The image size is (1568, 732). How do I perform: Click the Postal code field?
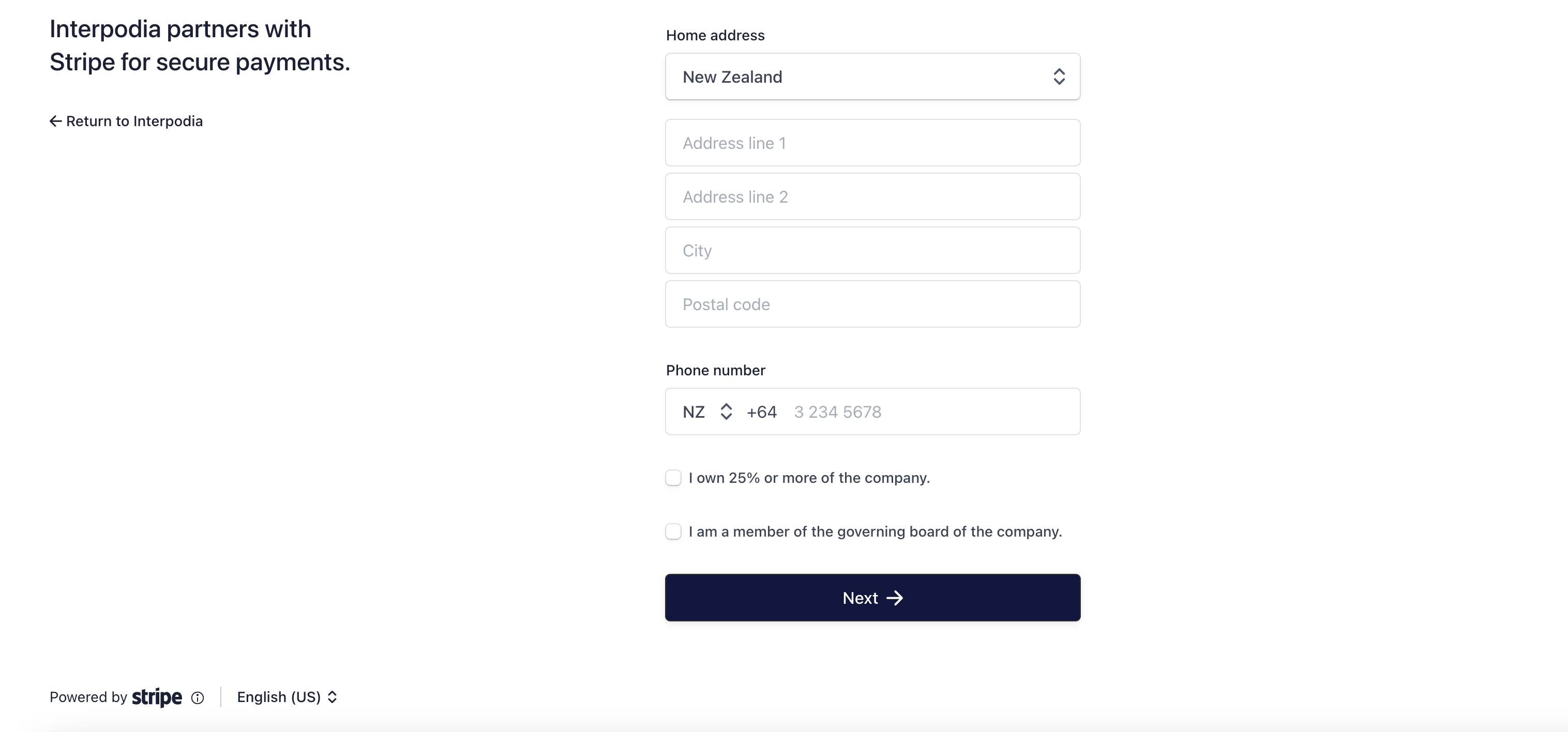tap(871, 304)
